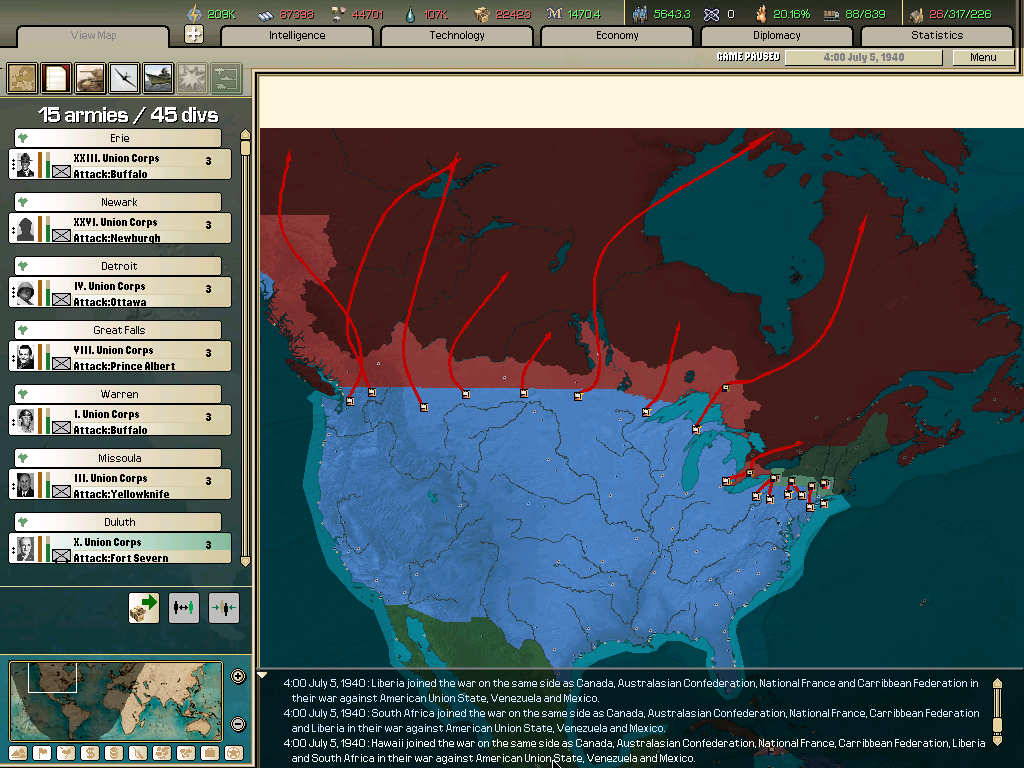Click the star victory points map icon
Screen dimensions: 1024x768
point(234,753)
